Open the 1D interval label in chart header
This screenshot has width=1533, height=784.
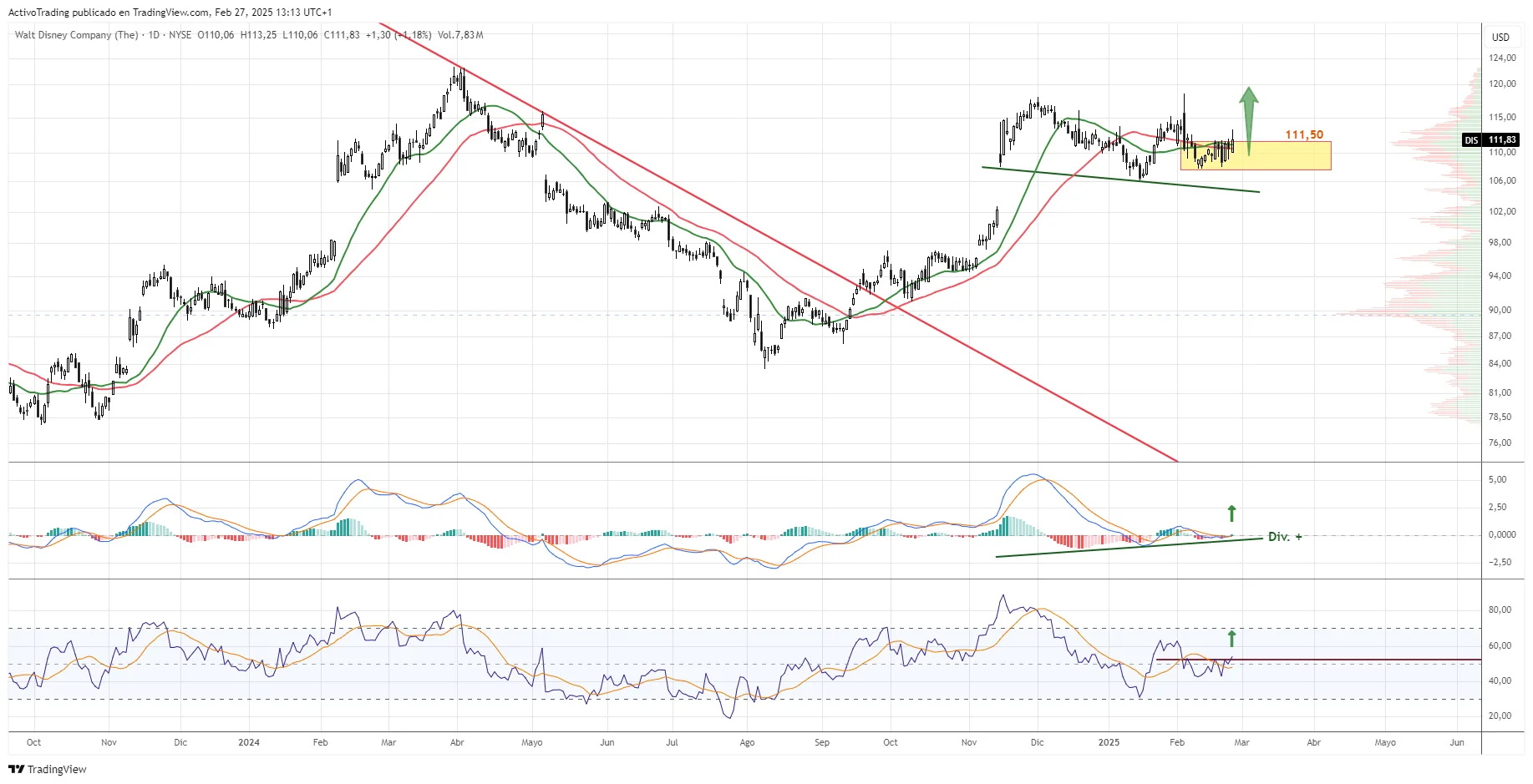[x=154, y=35]
